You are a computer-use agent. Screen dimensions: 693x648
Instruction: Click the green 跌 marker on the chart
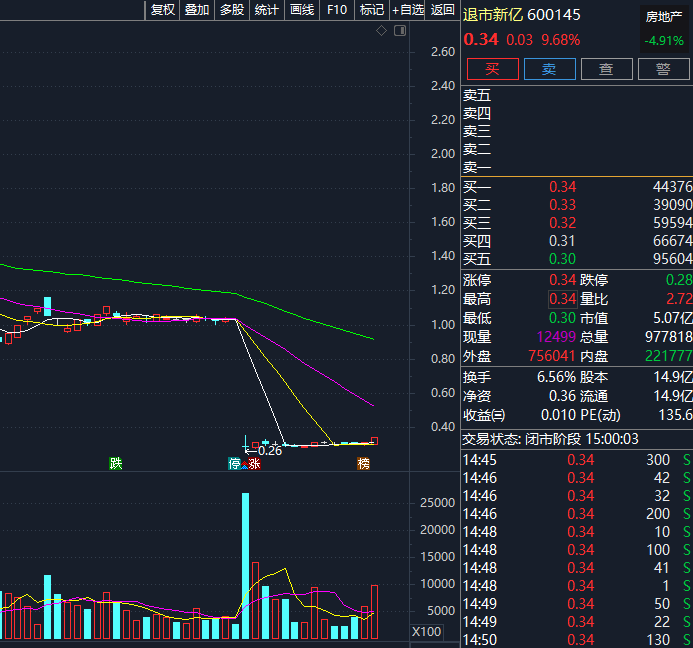pyautogui.click(x=115, y=463)
